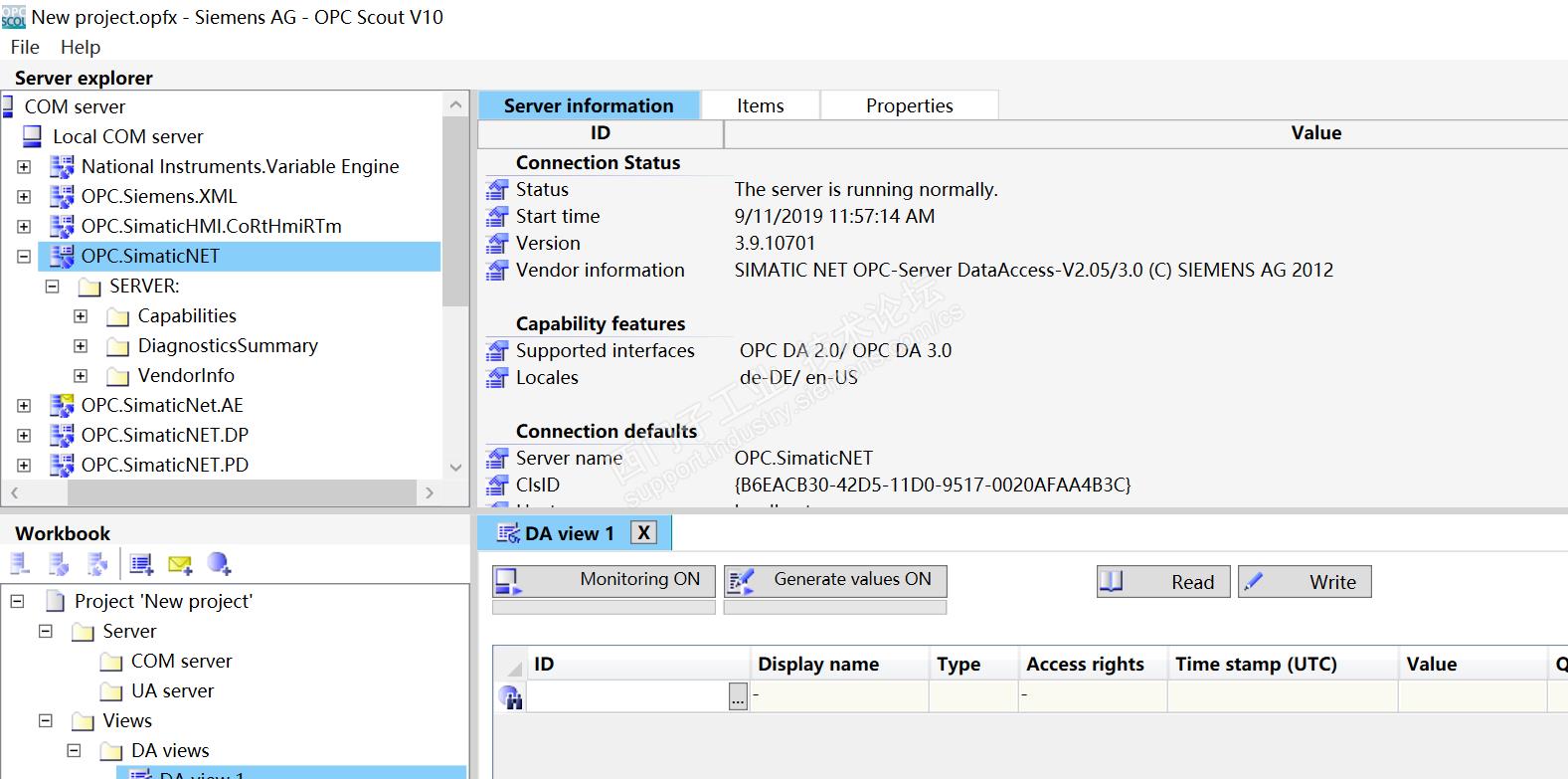Switch to the Items tab

click(x=760, y=105)
